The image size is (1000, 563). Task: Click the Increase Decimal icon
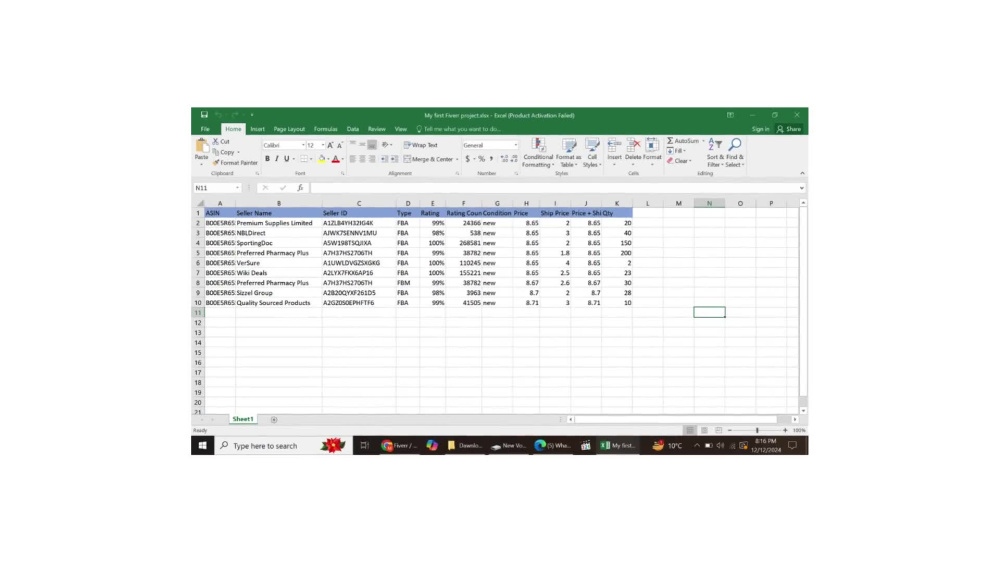[x=504, y=159]
